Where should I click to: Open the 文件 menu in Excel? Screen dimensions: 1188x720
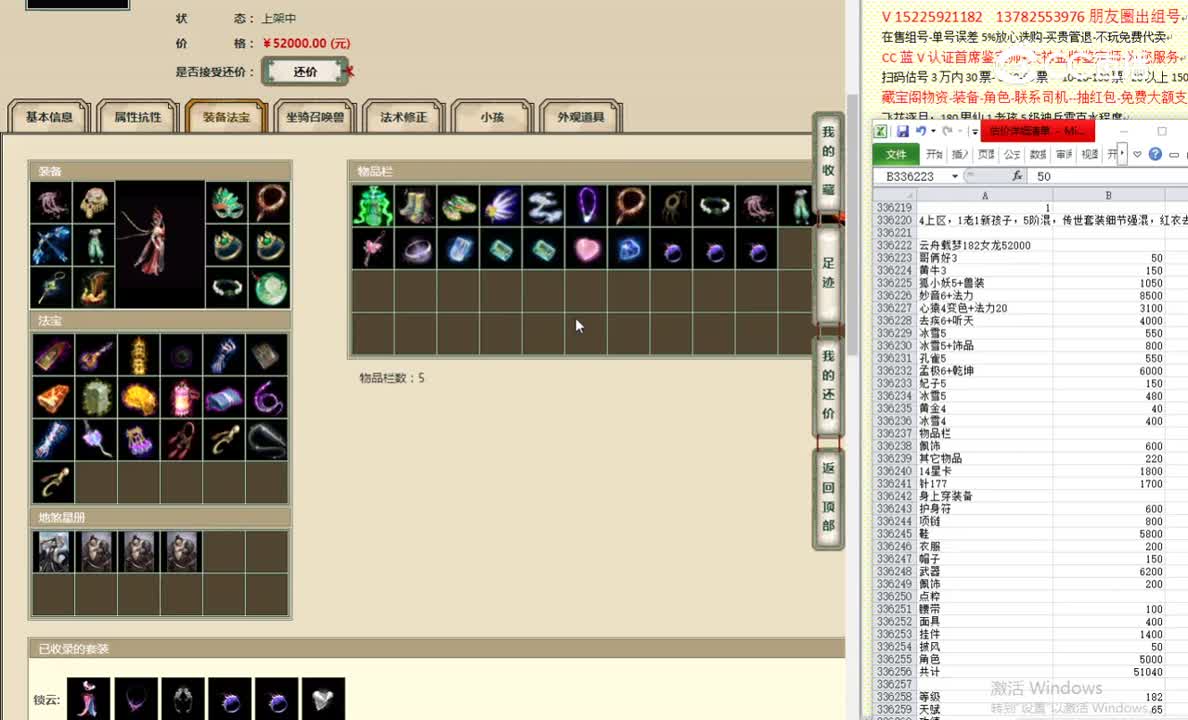click(x=895, y=154)
